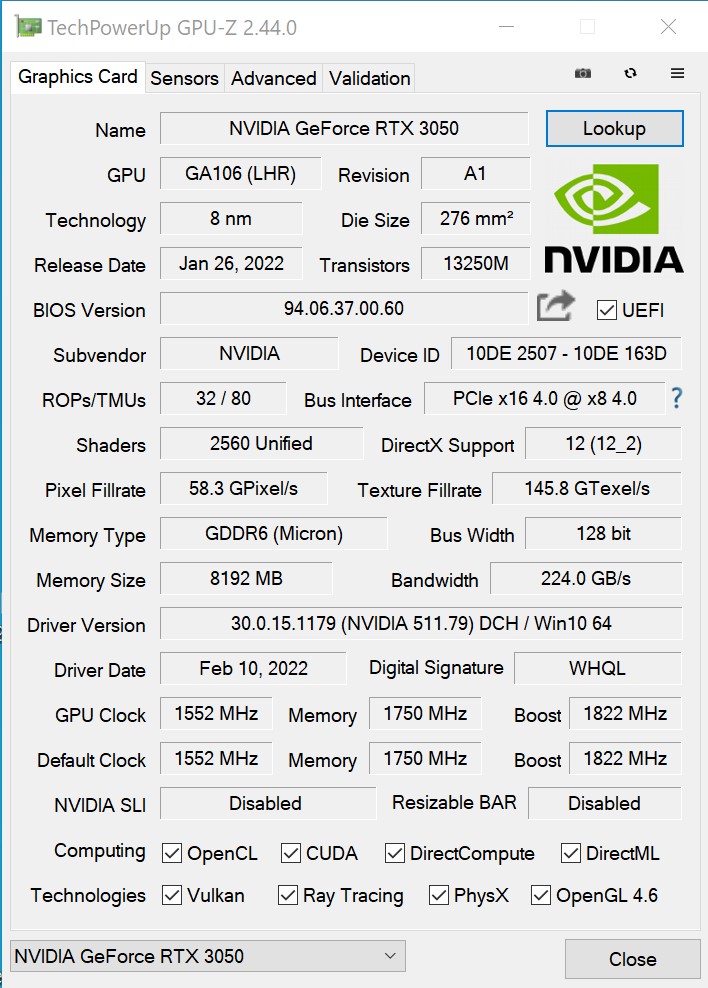Click the BIOS share/export icon
The height and width of the screenshot is (988, 708).
pos(555,307)
